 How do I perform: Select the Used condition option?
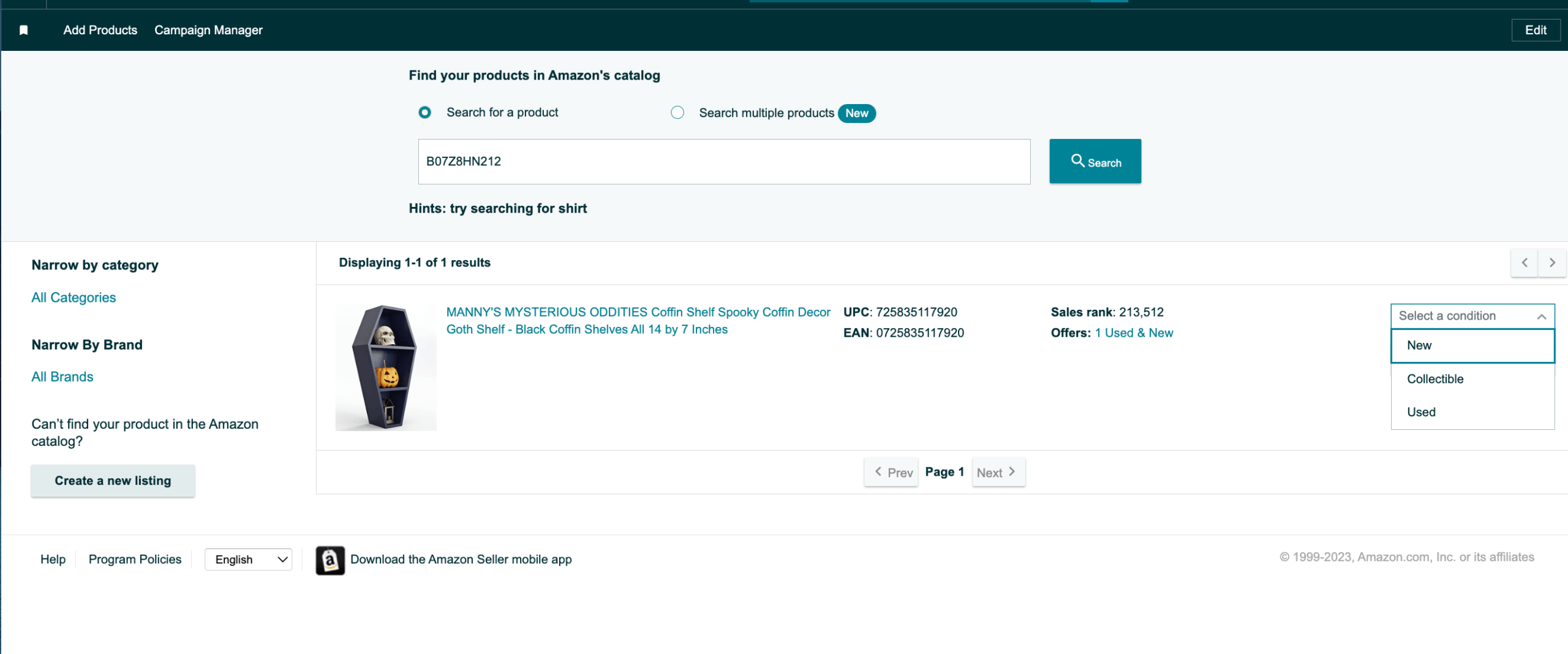1421,412
